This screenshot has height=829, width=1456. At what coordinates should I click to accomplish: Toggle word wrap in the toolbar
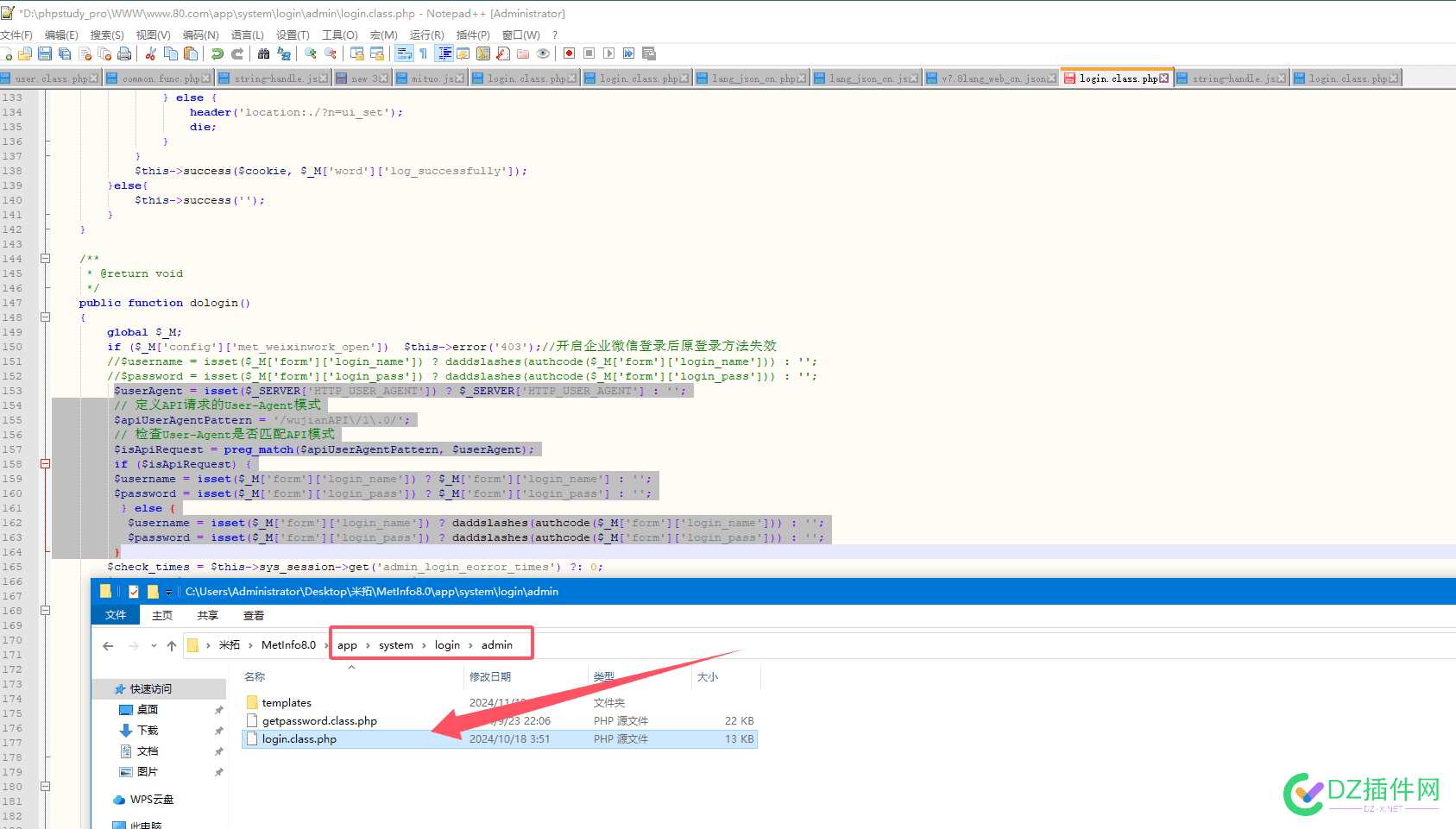pos(404,53)
